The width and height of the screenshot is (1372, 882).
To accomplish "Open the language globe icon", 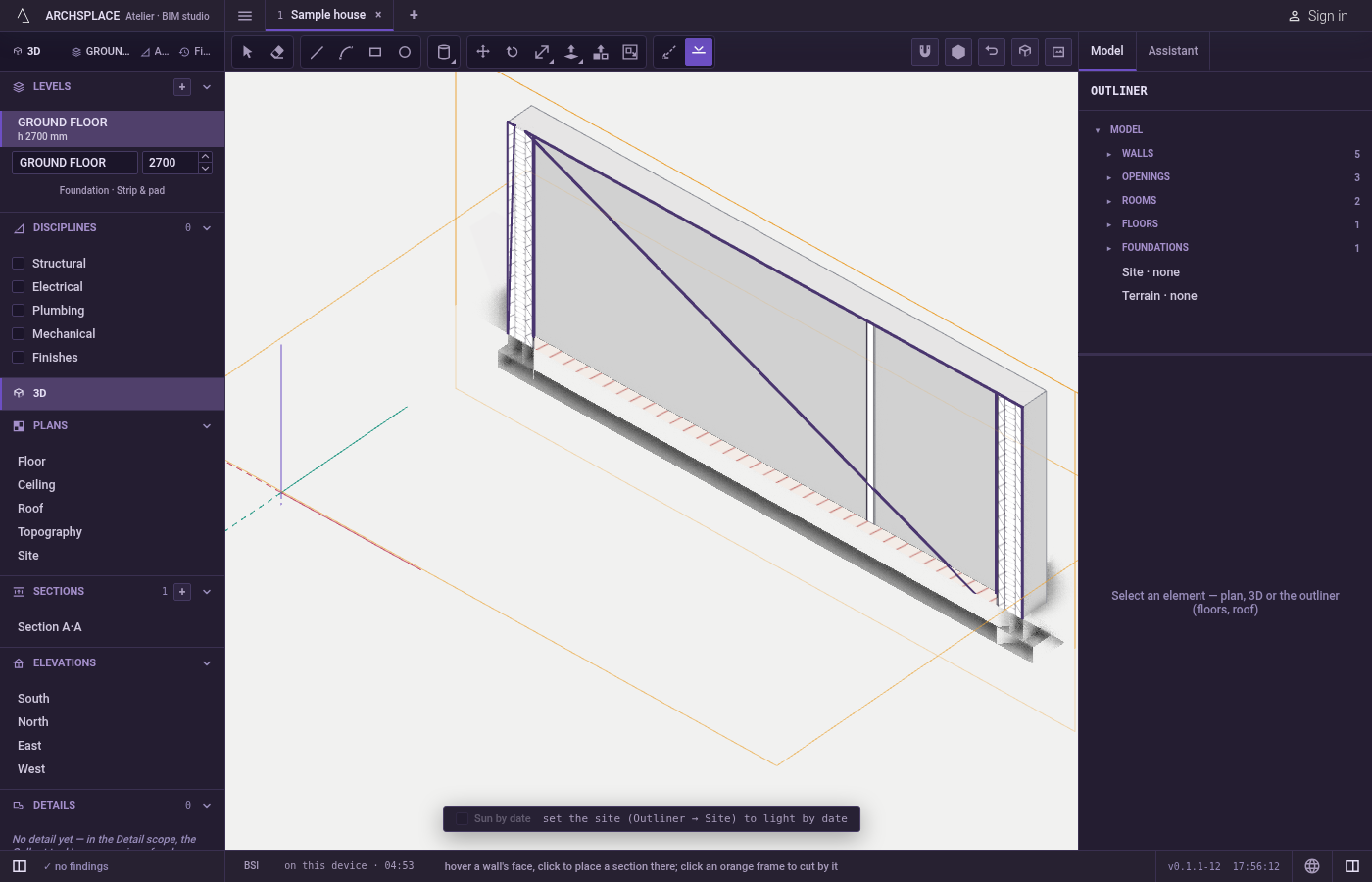I will (1312, 866).
